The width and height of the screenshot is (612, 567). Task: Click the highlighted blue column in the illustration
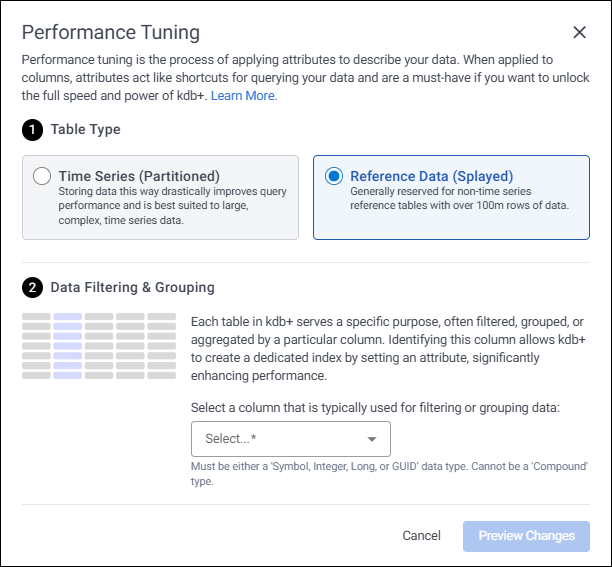(x=68, y=346)
